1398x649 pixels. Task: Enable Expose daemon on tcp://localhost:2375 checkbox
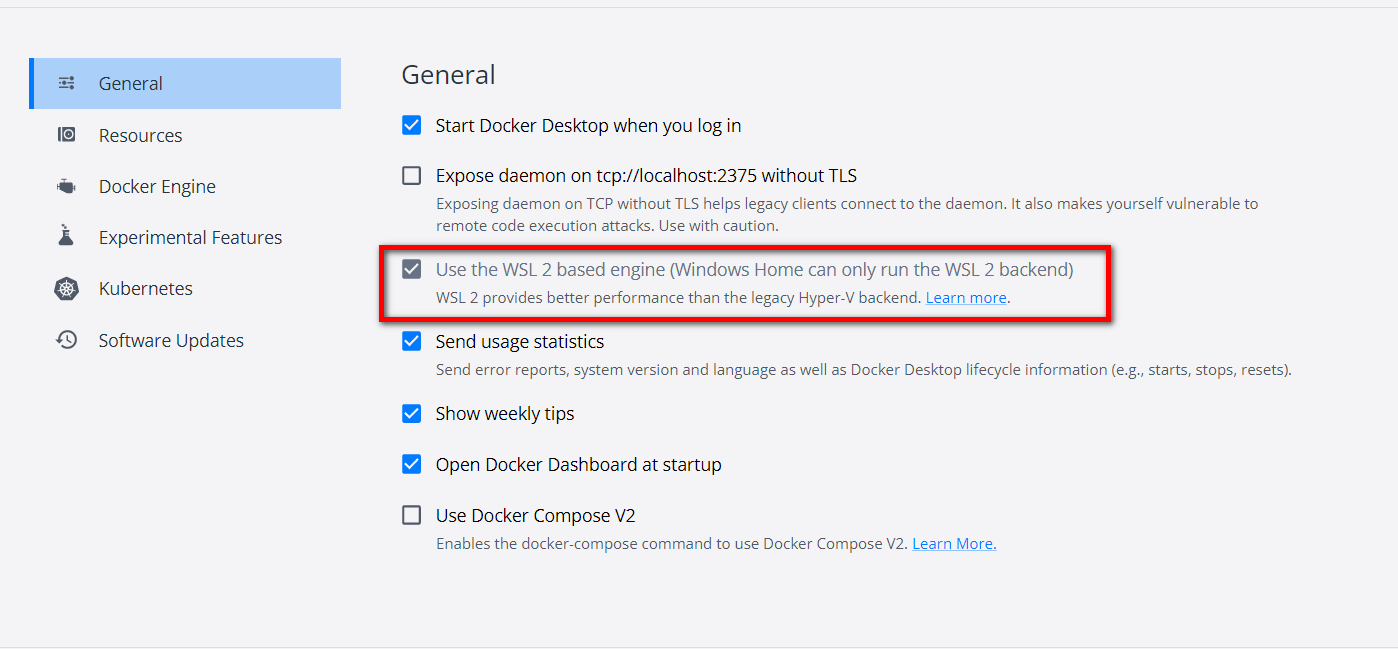pyautogui.click(x=411, y=176)
